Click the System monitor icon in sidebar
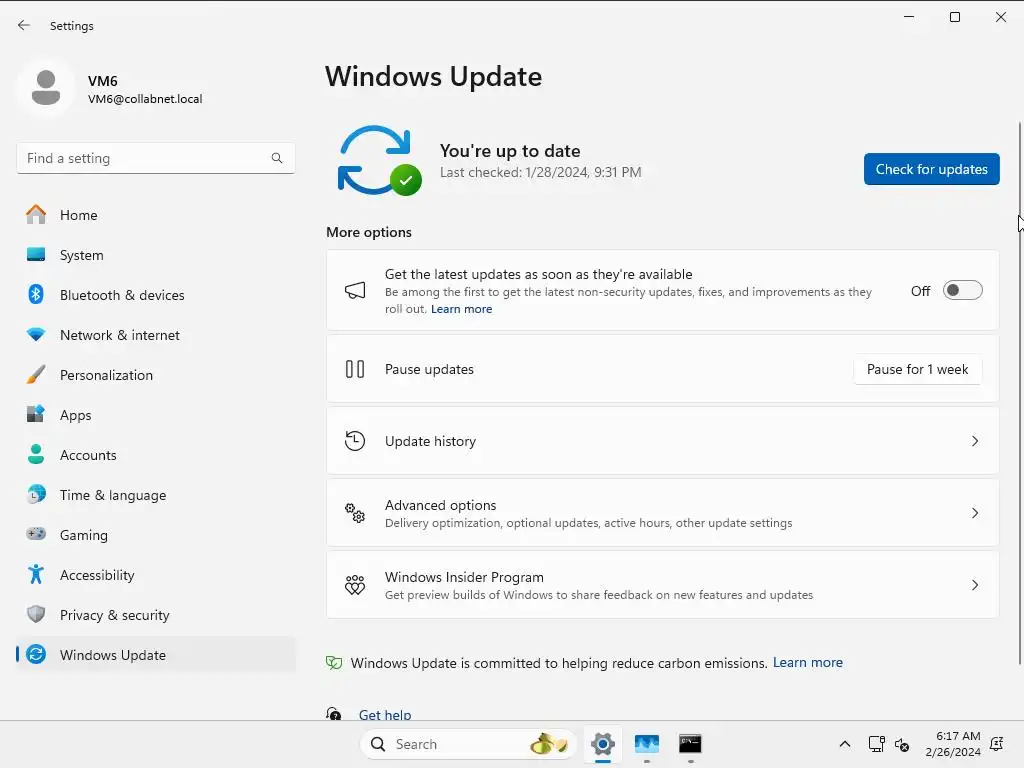1024x768 pixels. (36, 255)
